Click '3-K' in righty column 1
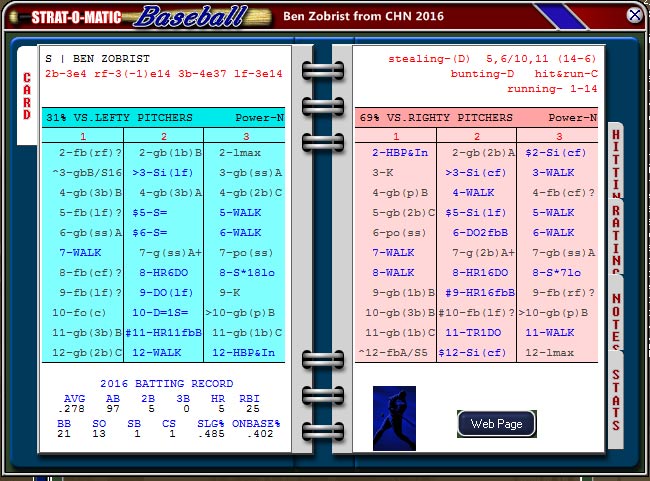The image size is (650, 481). tap(383, 173)
